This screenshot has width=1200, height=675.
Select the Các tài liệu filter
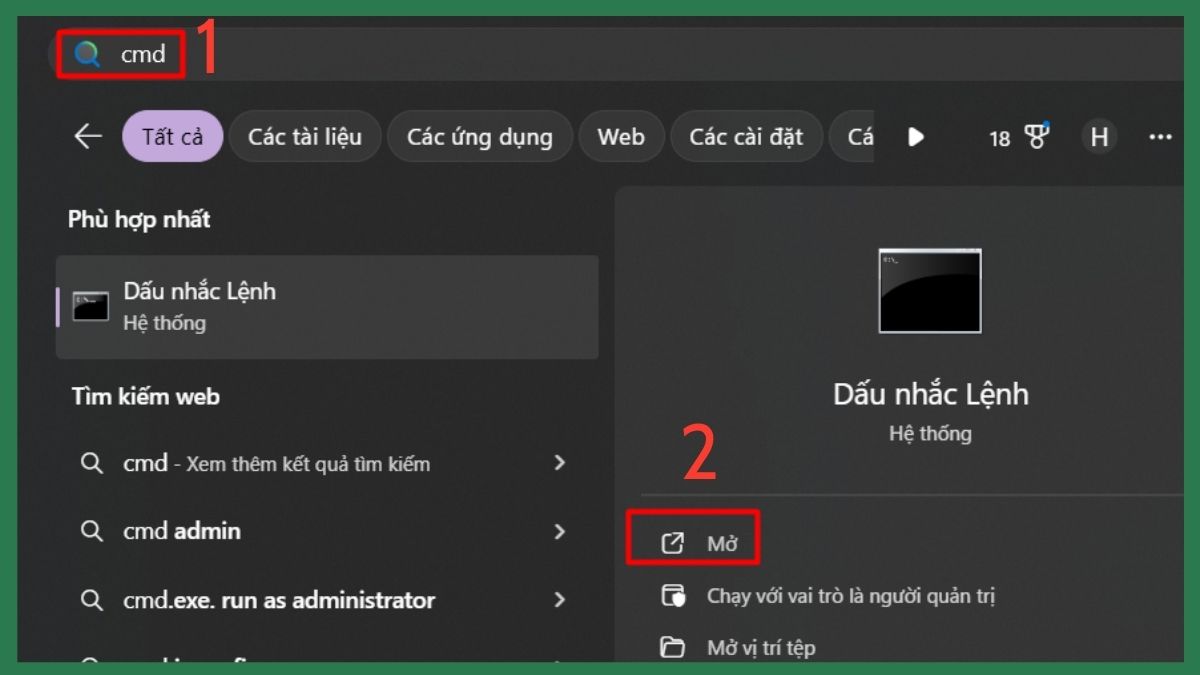305,137
